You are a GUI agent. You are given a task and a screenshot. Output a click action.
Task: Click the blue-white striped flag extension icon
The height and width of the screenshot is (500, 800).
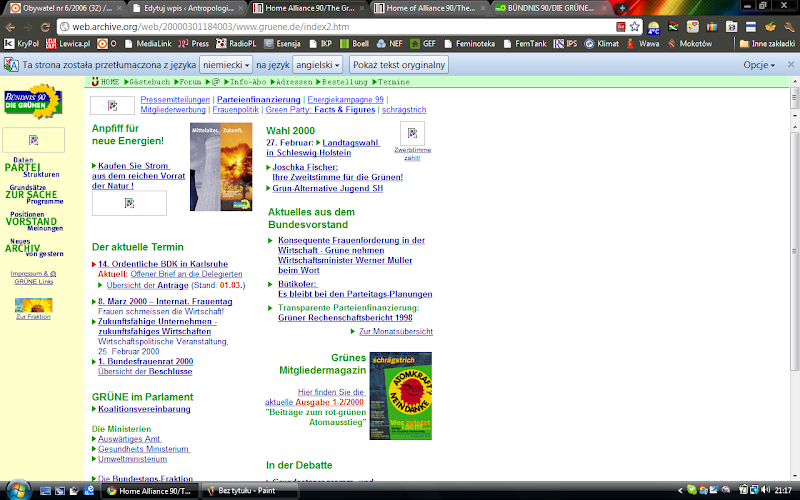click(751, 27)
